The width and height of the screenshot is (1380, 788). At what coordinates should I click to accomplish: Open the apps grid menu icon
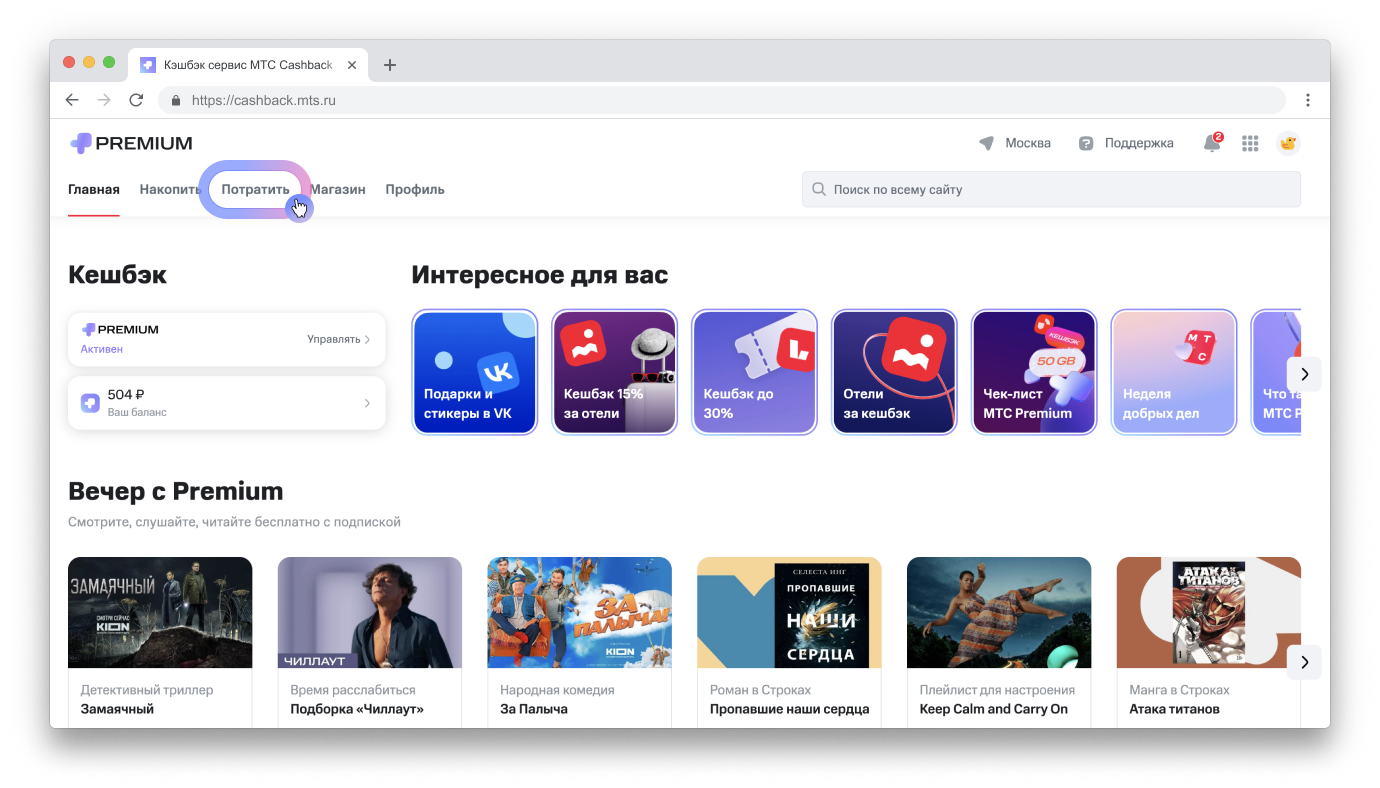(x=1250, y=143)
